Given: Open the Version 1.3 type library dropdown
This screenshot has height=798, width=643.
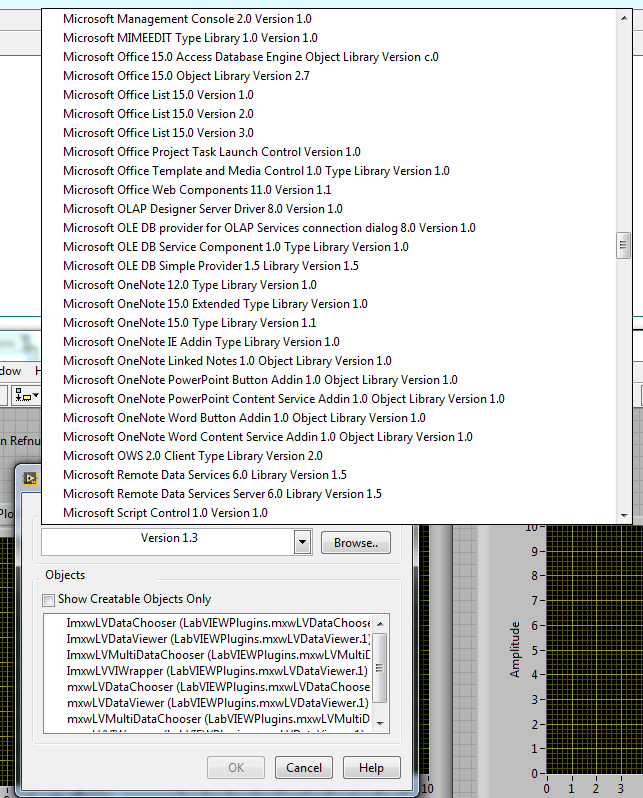Looking at the screenshot, I should point(302,542).
